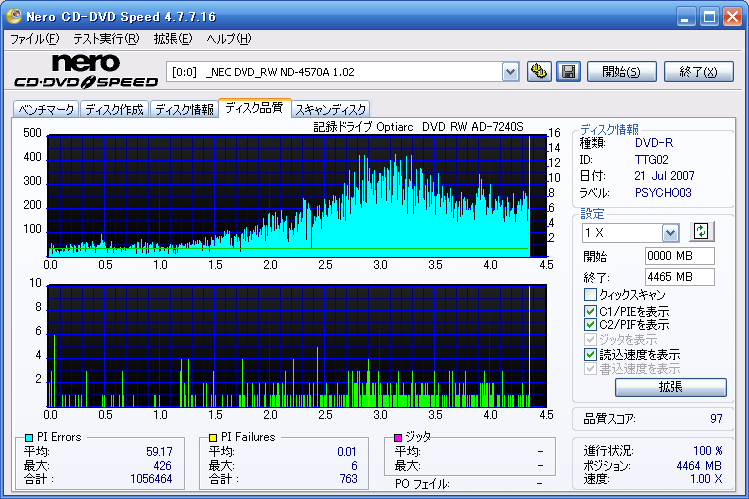Click PI Failures average value 0.01

(347, 452)
